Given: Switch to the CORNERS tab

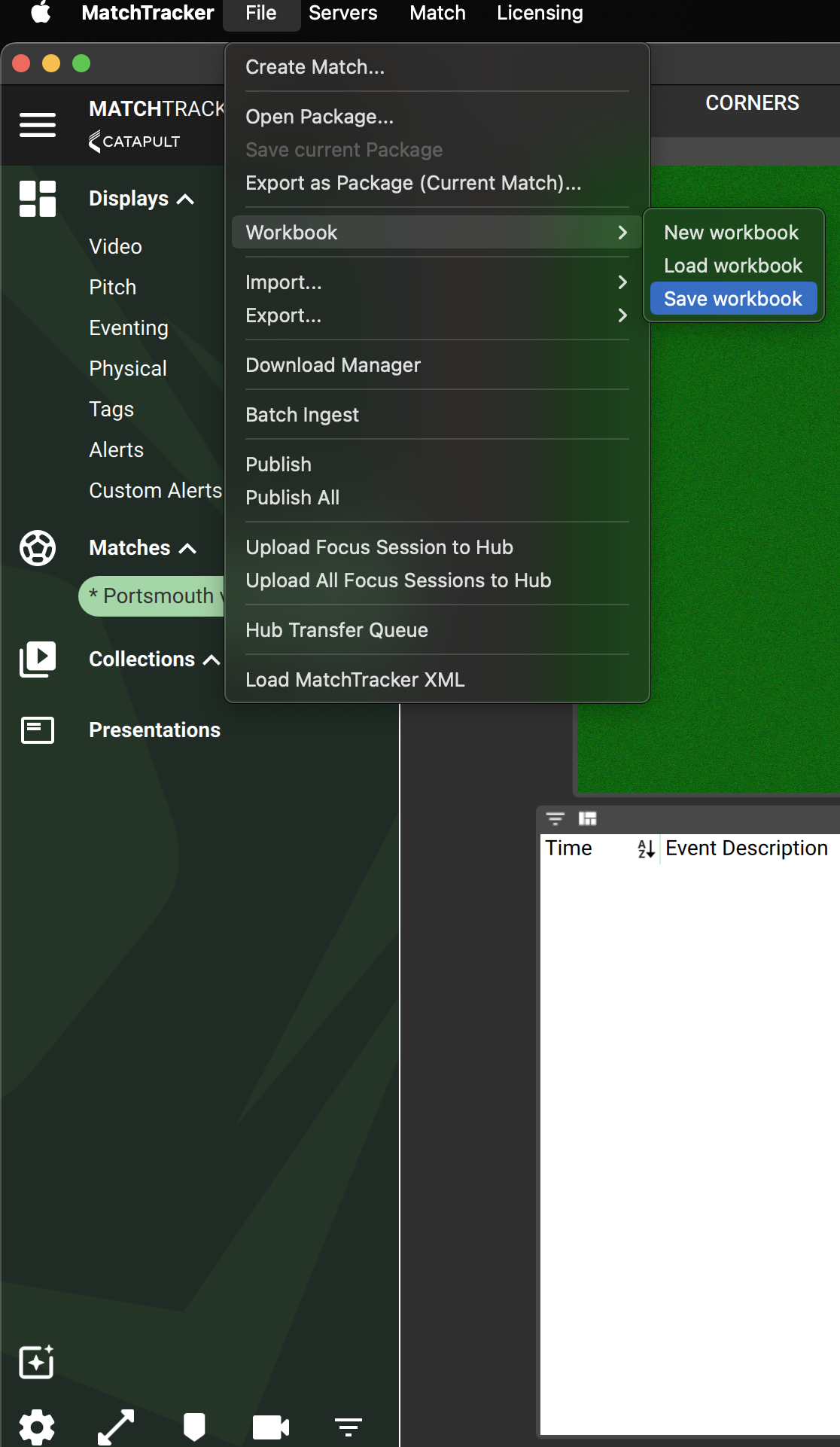Looking at the screenshot, I should [x=752, y=103].
